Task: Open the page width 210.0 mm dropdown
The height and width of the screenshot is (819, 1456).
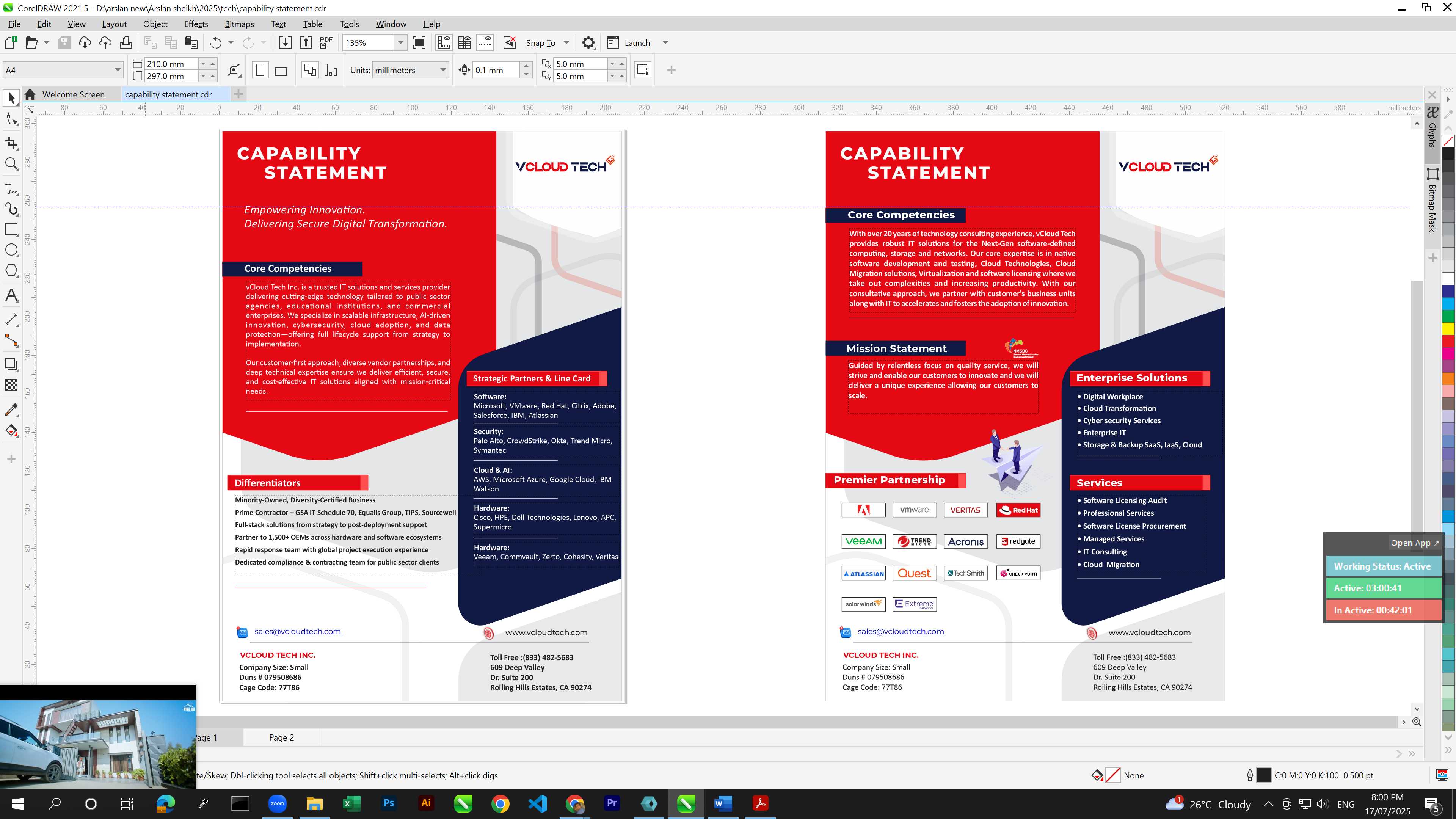Action: tap(204, 64)
